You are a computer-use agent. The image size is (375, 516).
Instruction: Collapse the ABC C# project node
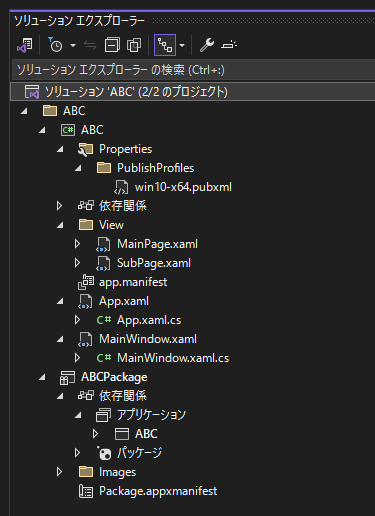pos(42,130)
